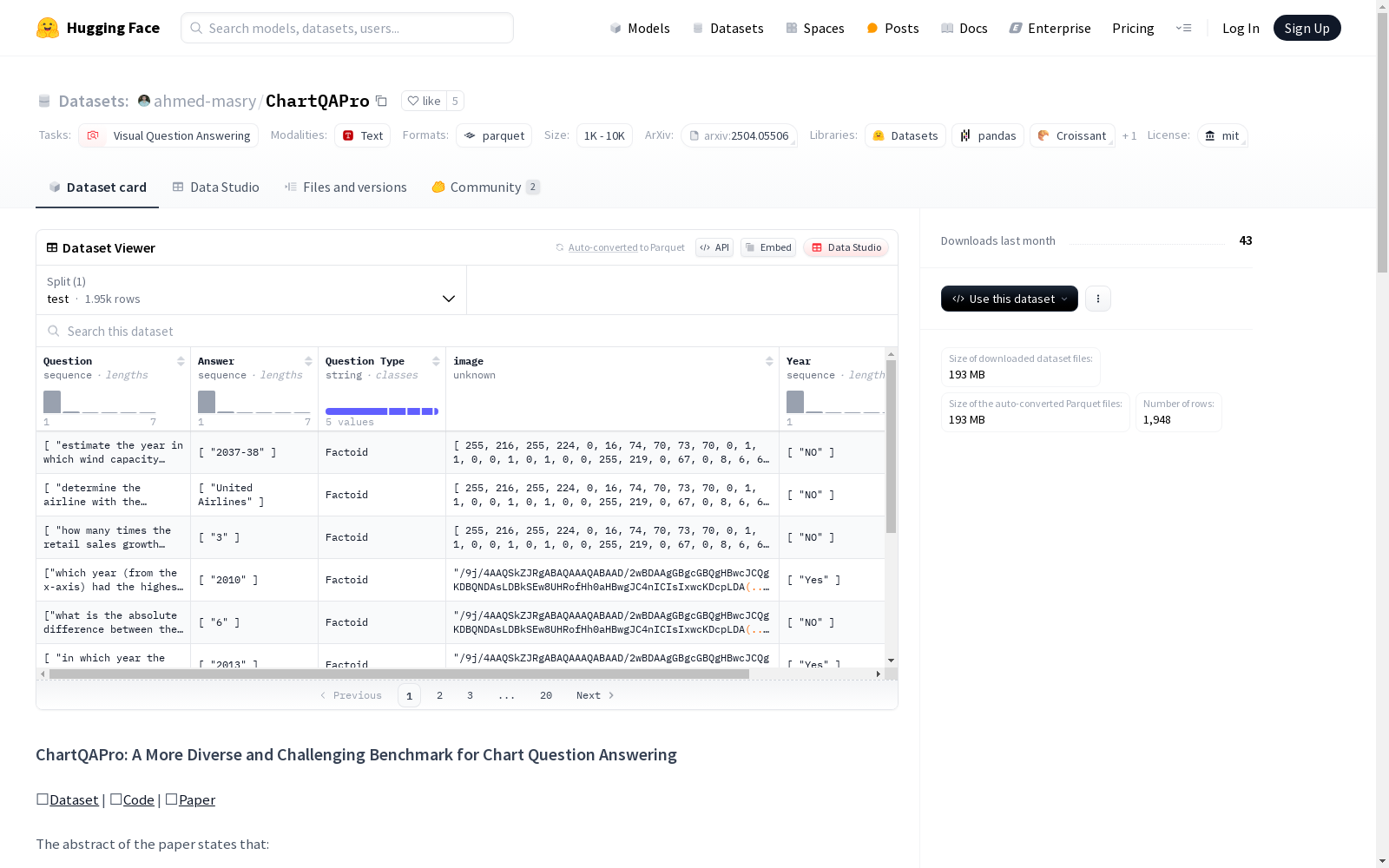Viewport: 1389px width, 868px height.
Task: Open Enterprise in the top navigation
Action: [1050, 28]
